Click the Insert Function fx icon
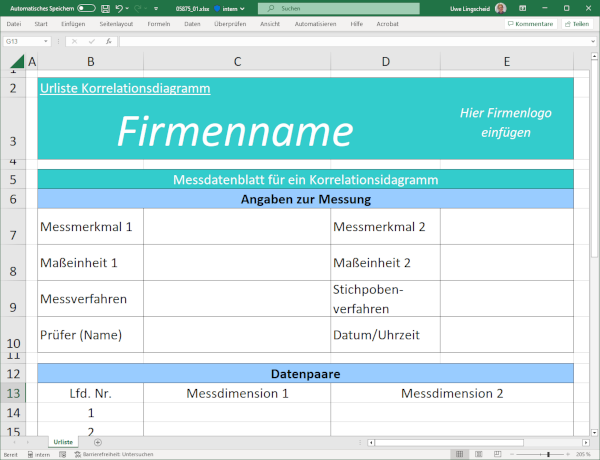The height and width of the screenshot is (460, 600). tap(108, 41)
